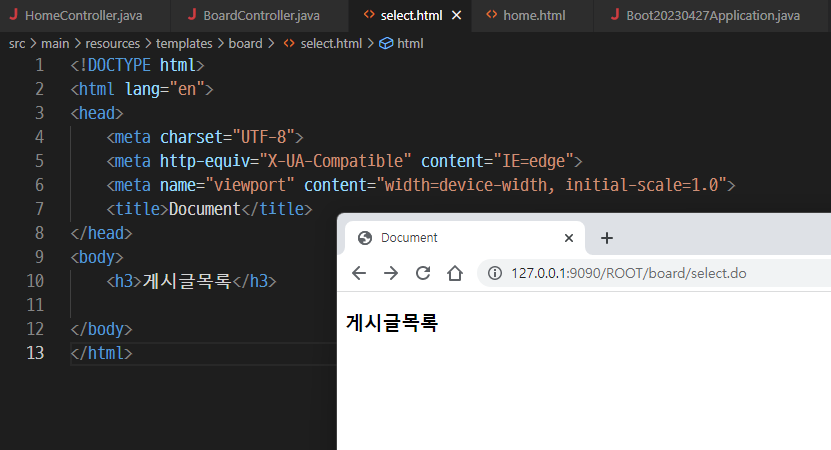The height and width of the screenshot is (450, 831).
Task: Open the board breadcrumb segment
Action: [x=245, y=43]
